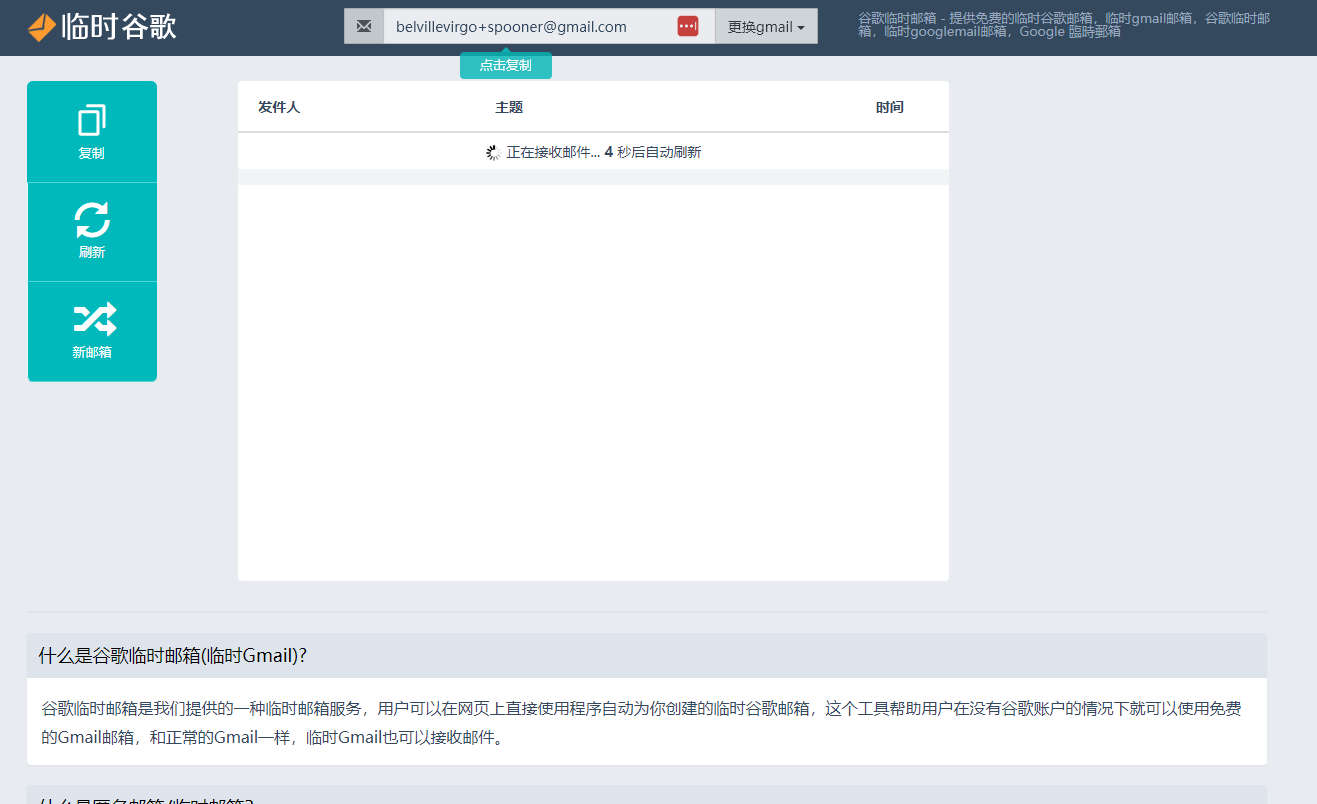Click the envelope icon beside the email field
Screen dimensions: 1317x804
tap(364, 26)
